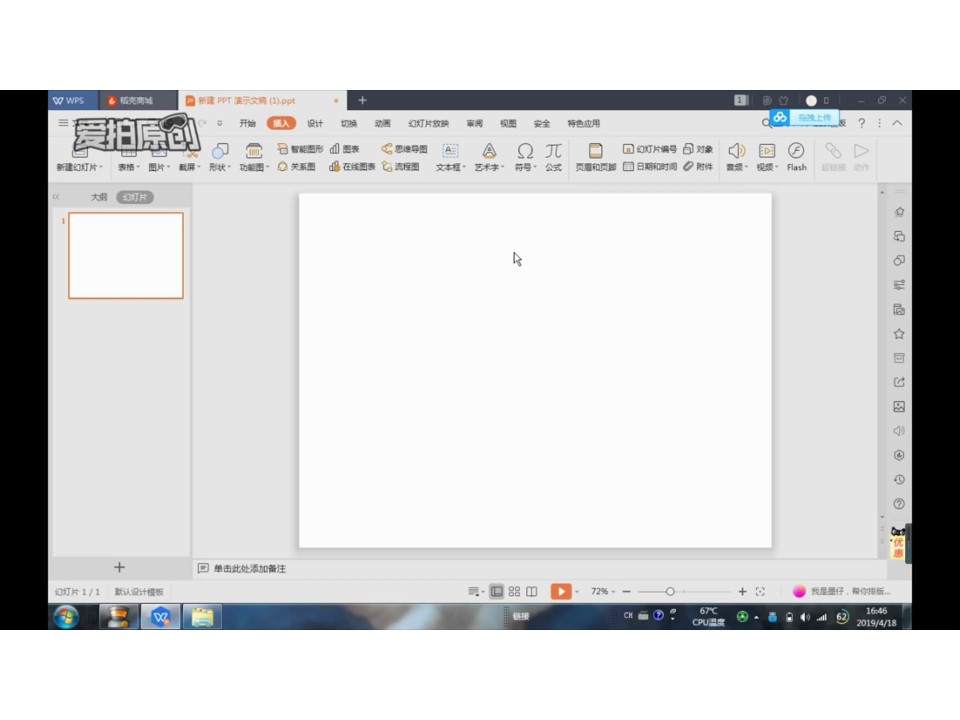
Task: Switch to the 幻灯片 thumbnails pane
Action: coord(135,197)
